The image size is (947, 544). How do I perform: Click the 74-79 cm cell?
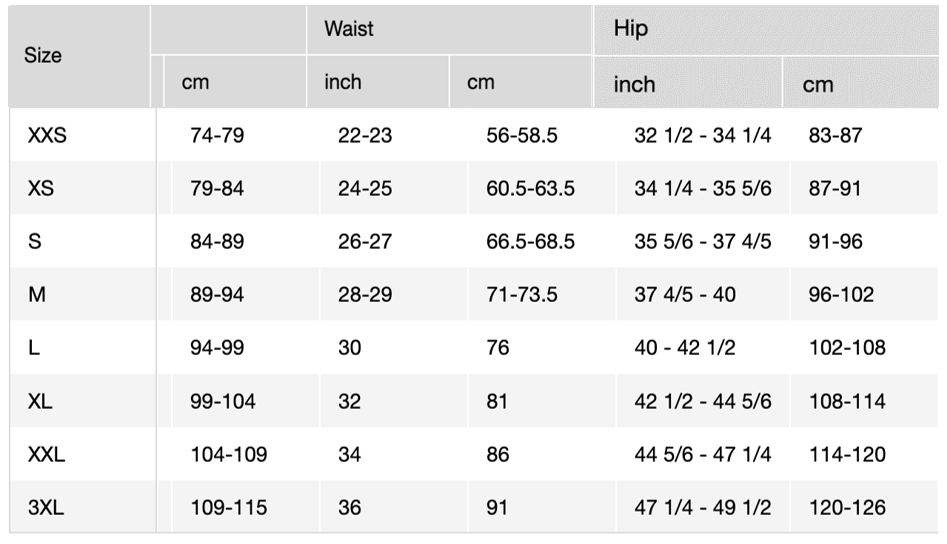coord(217,135)
